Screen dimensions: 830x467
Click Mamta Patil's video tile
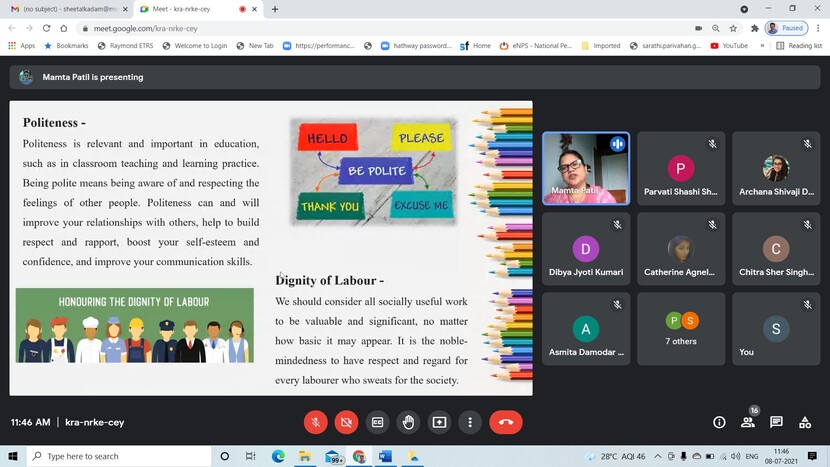(x=585, y=168)
